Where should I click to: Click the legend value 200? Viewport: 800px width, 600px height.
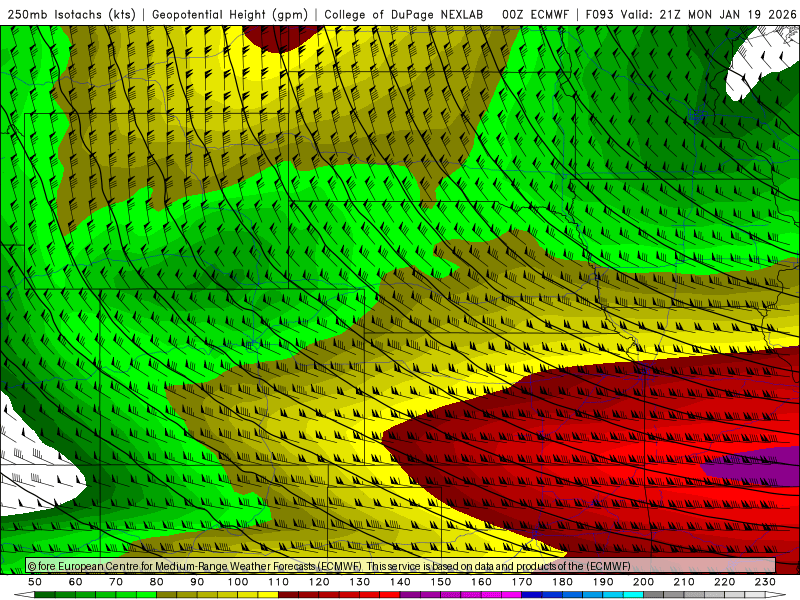click(x=643, y=582)
